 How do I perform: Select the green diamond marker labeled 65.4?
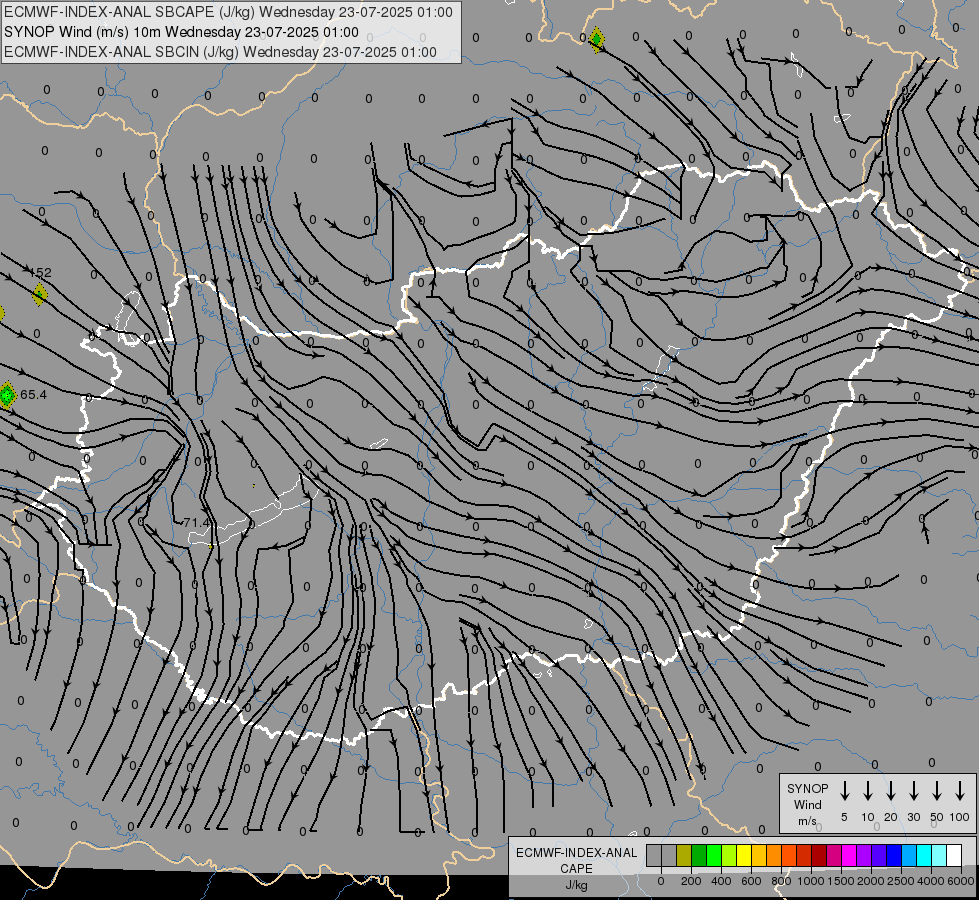coord(7,395)
